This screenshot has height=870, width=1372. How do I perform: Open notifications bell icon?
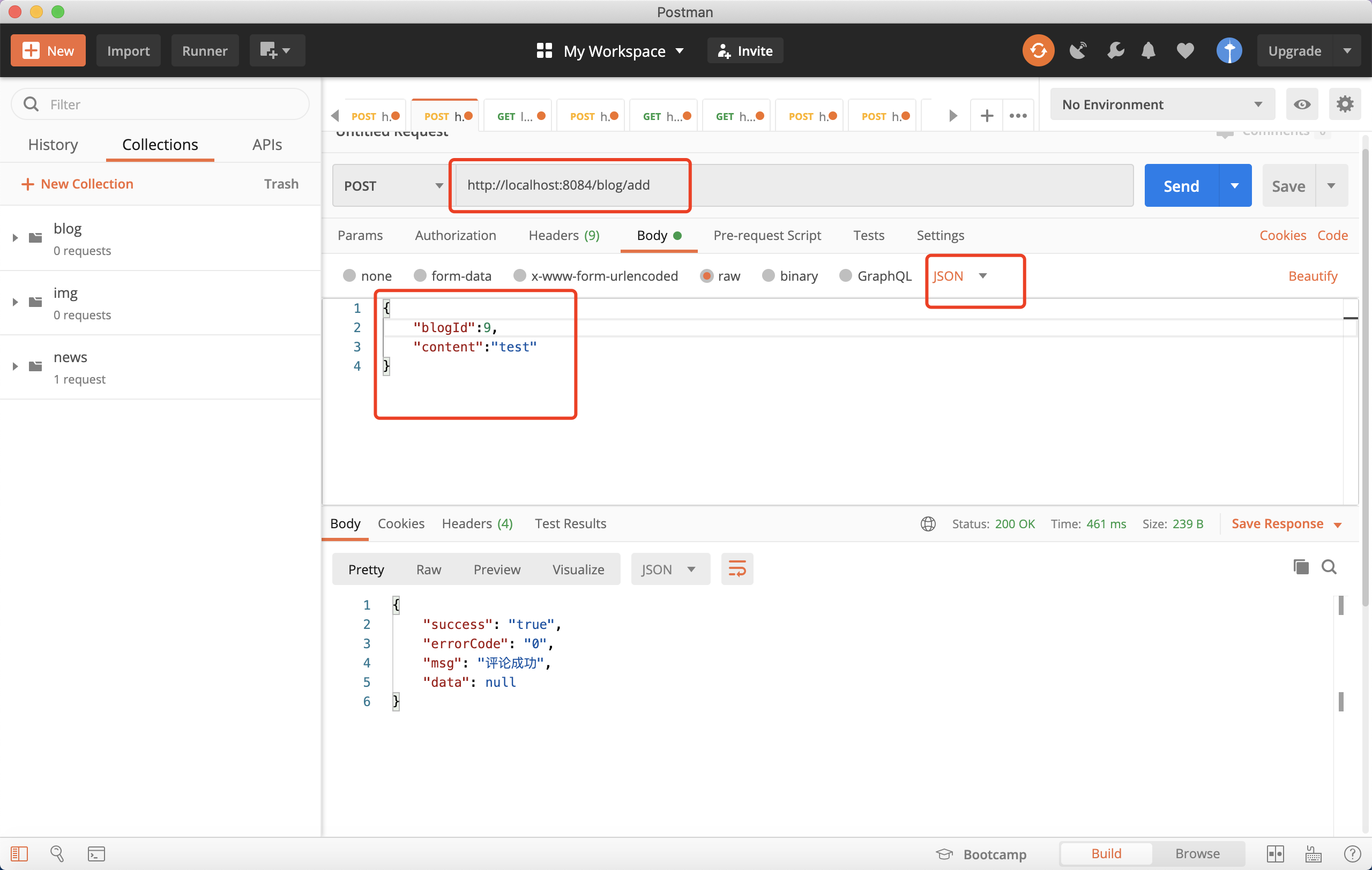(x=1148, y=51)
